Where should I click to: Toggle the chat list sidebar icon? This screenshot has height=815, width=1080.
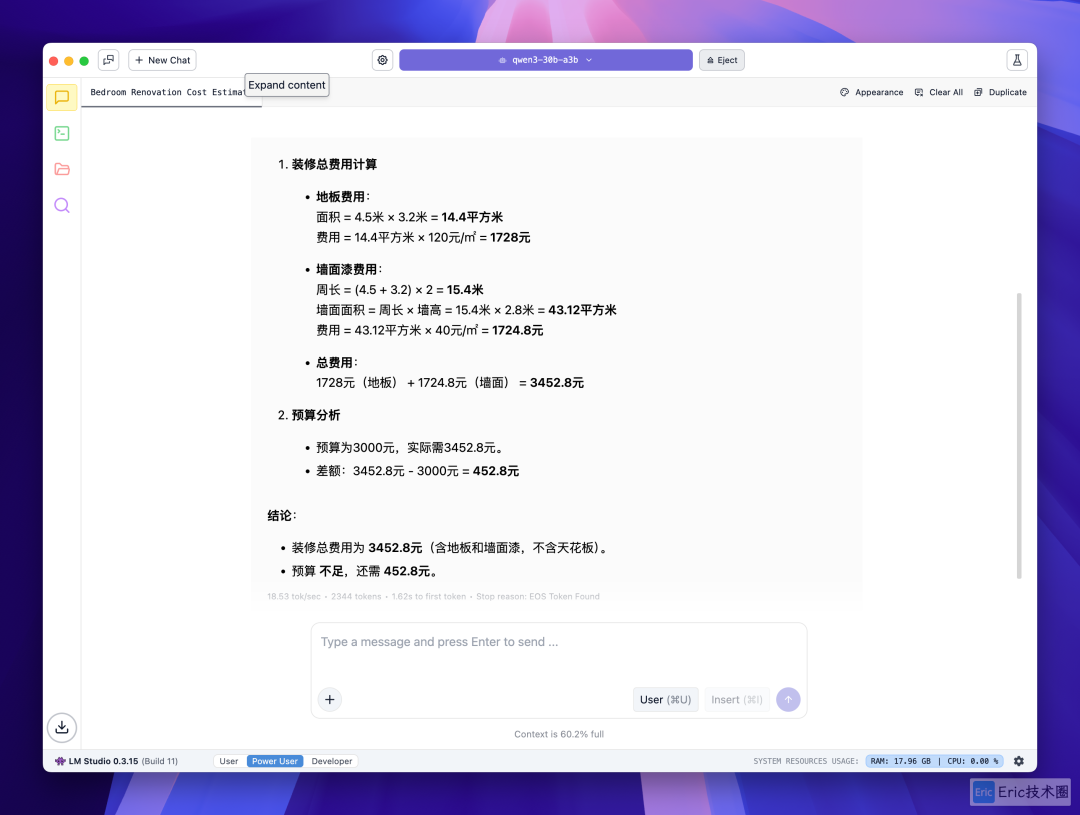click(108, 60)
